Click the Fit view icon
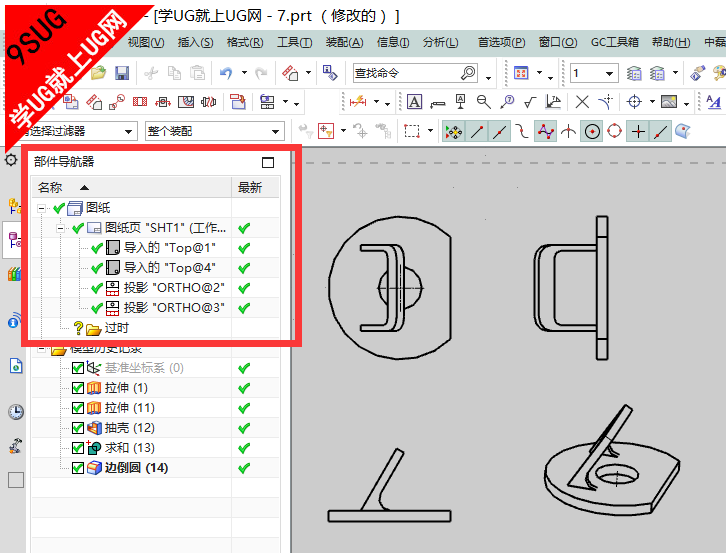726x553 pixels. click(x=521, y=73)
